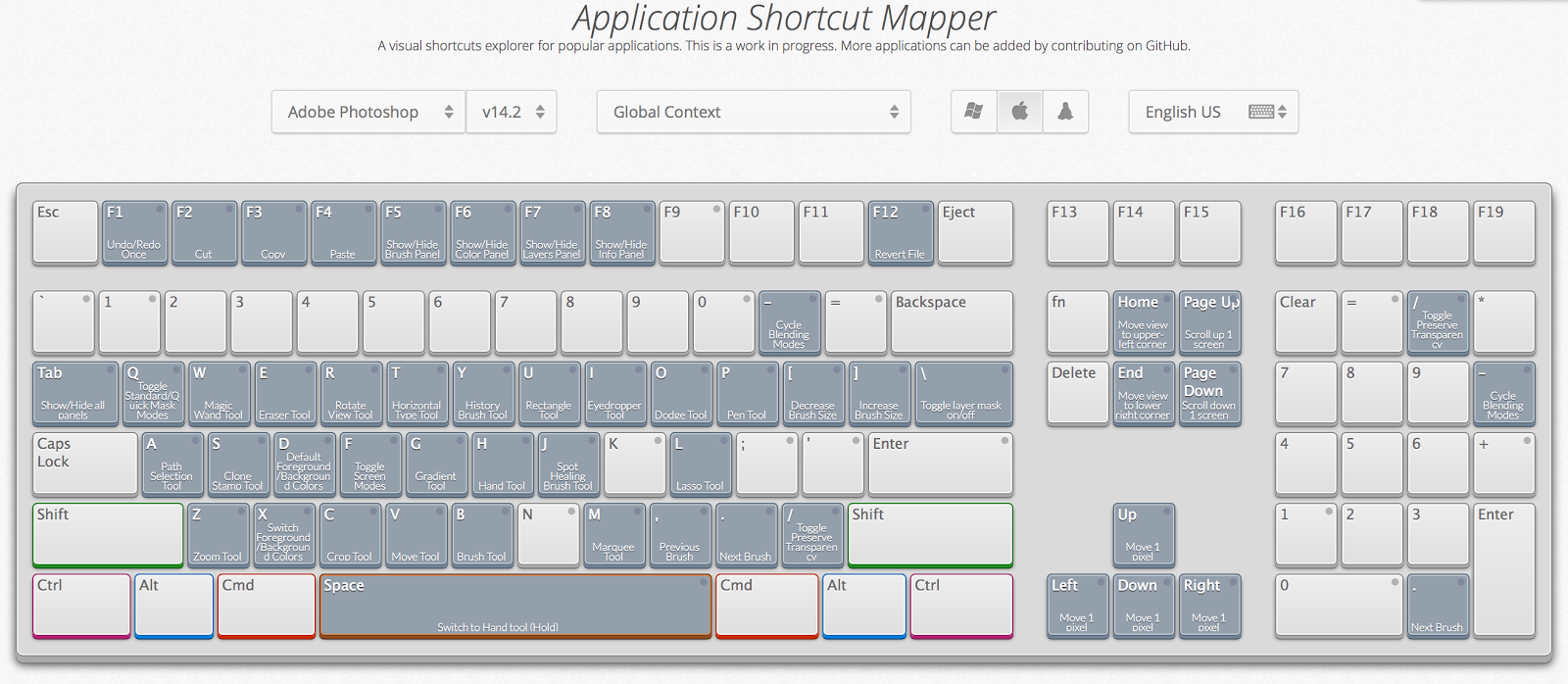This screenshot has height=684, width=1568.
Task: Click the F8 Show/Hide Info Panel key
Action: click(621, 232)
